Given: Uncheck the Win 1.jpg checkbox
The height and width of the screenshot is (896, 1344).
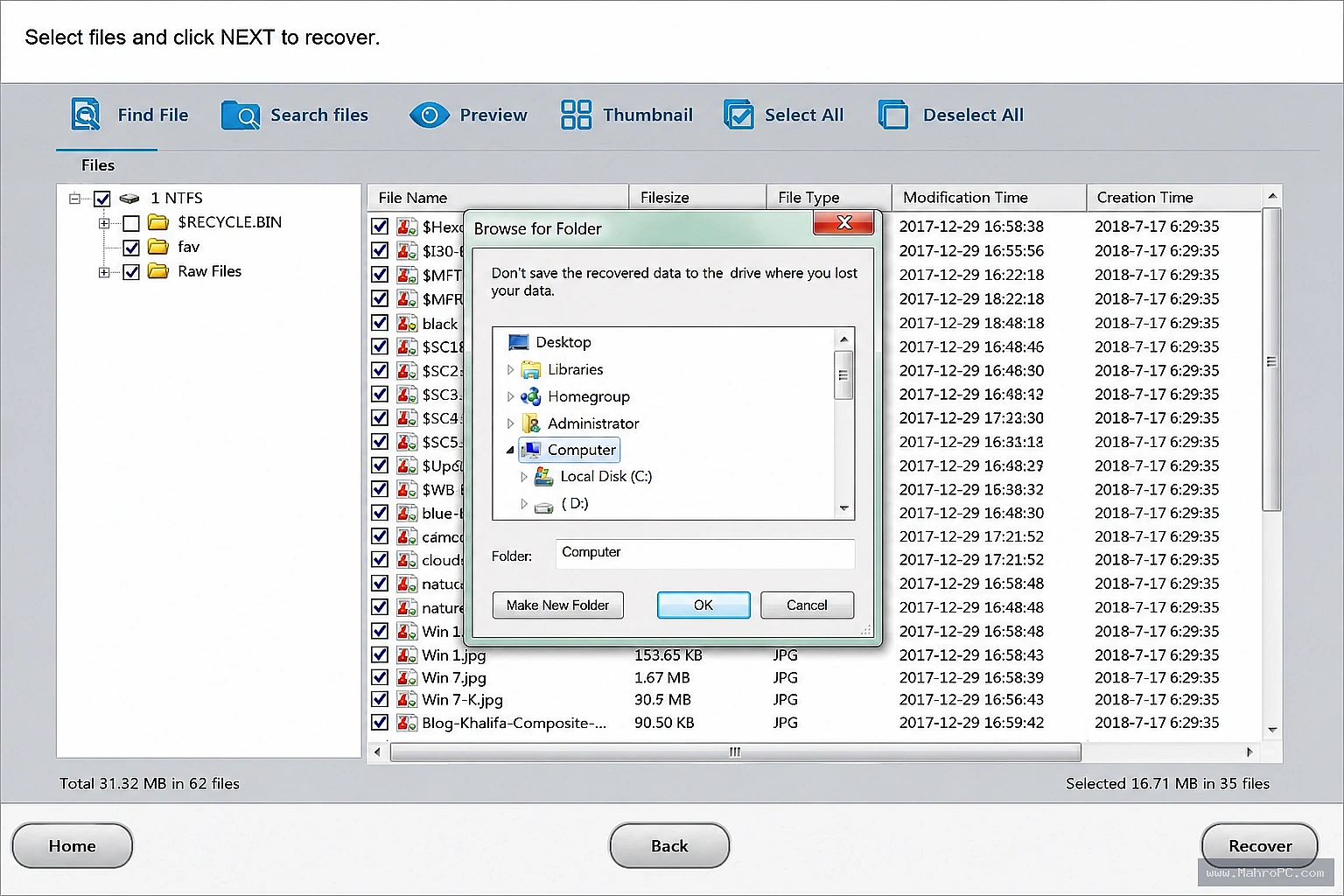Looking at the screenshot, I should [380, 654].
